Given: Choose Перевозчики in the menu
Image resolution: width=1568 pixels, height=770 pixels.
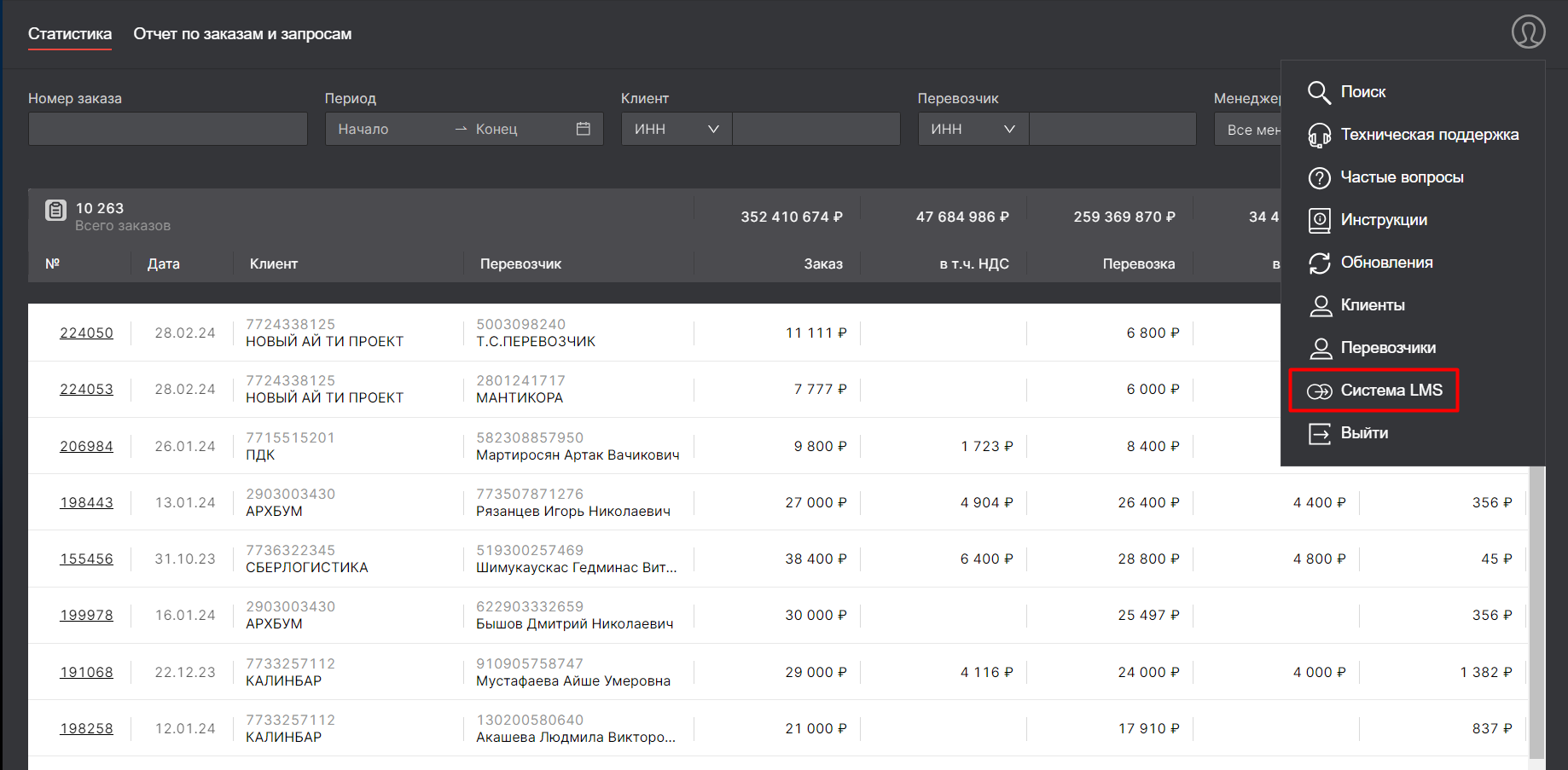Looking at the screenshot, I should [1388, 348].
